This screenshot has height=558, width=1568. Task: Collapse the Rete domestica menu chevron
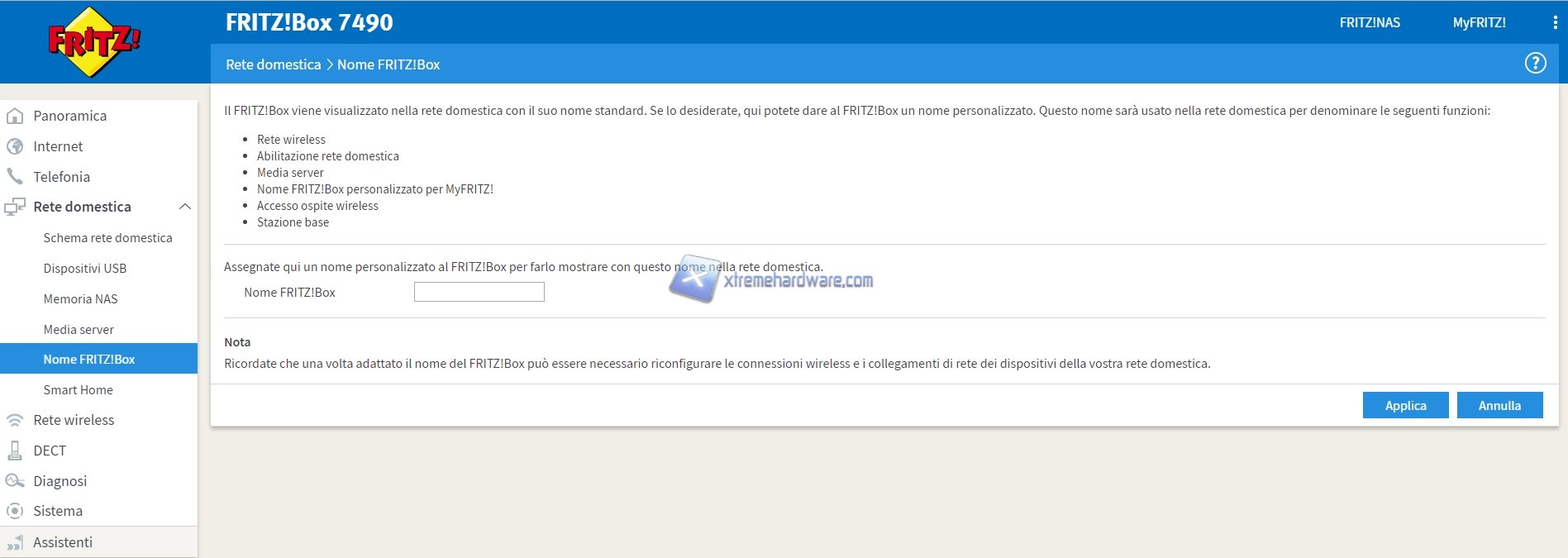click(185, 207)
